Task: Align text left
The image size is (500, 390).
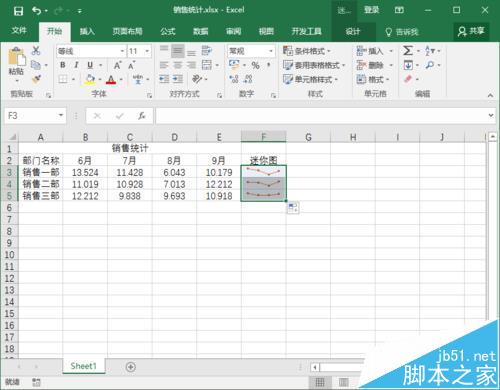Action: 164,65
